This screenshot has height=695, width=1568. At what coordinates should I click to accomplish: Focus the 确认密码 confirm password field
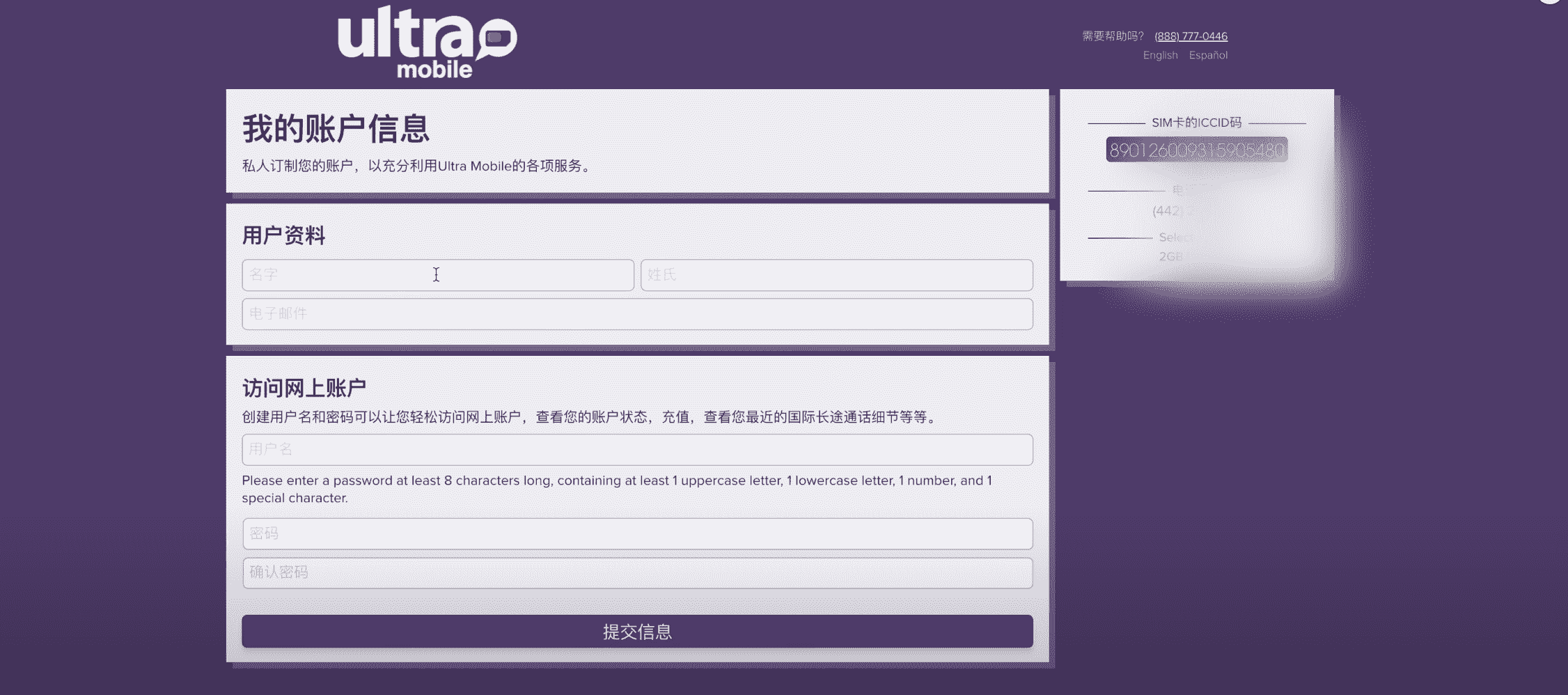(x=637, y=572)
